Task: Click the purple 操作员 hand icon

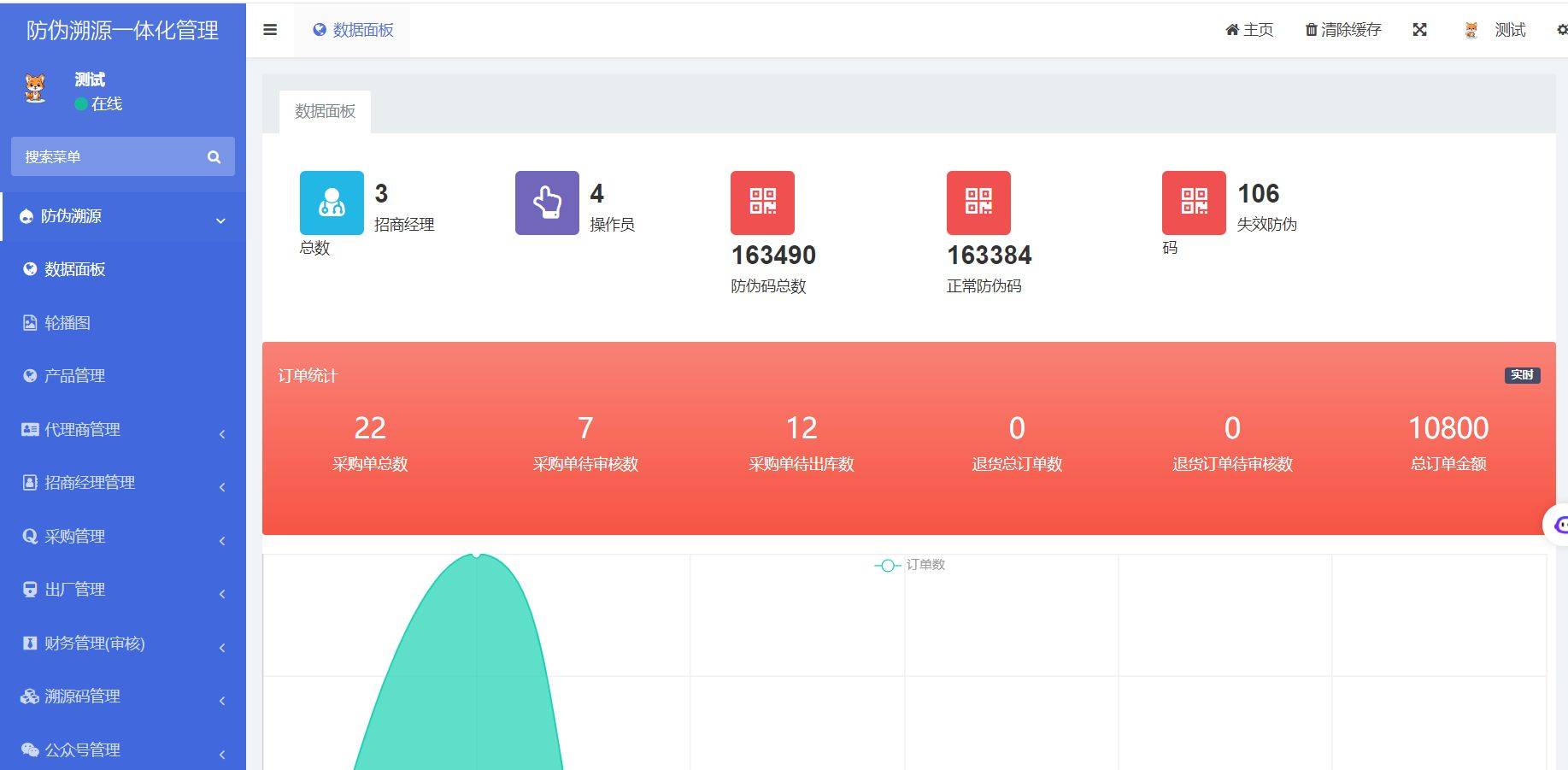Action: (x=547, y=203)
